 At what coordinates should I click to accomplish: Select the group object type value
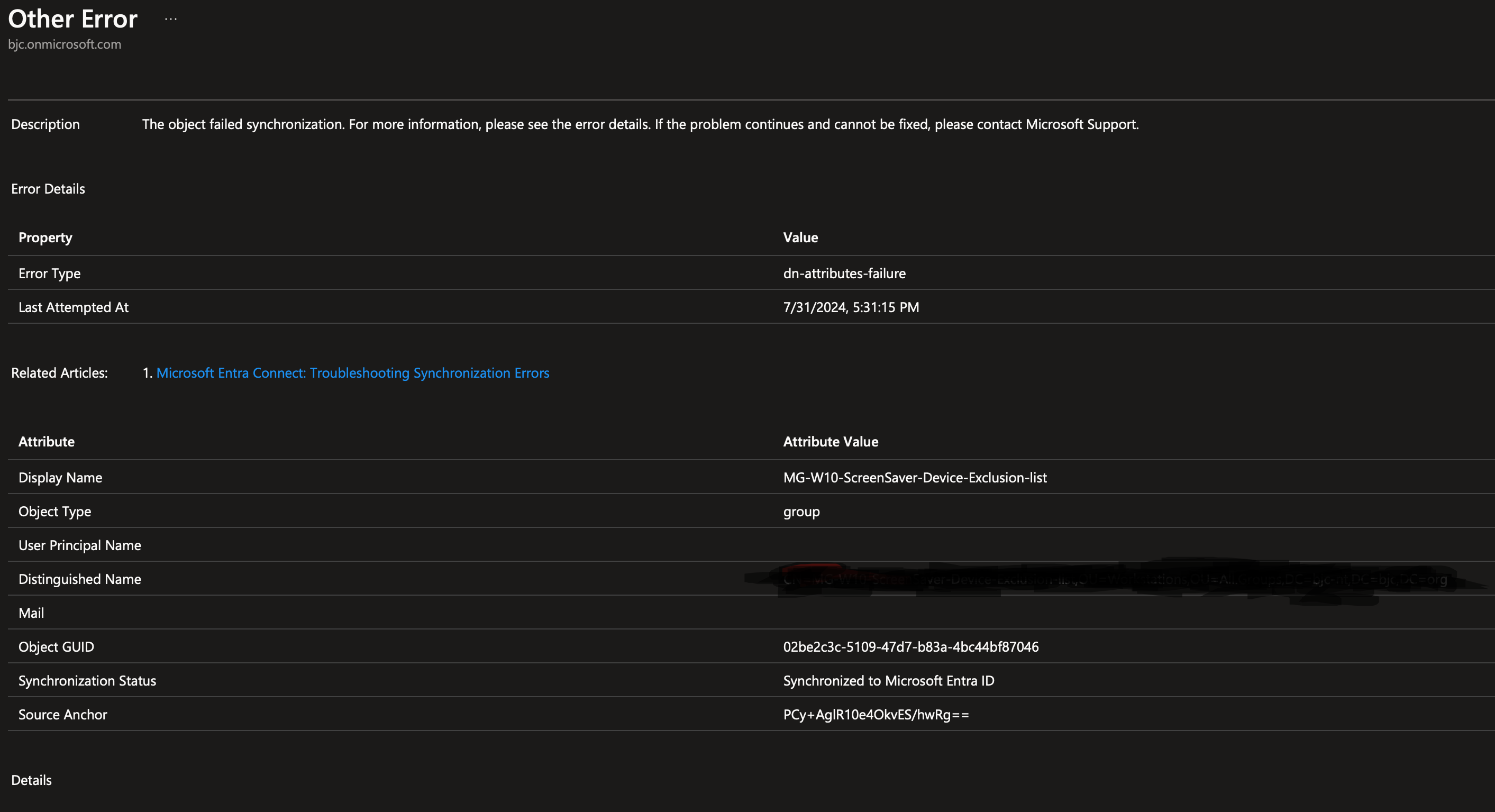(x=801, y=512)
